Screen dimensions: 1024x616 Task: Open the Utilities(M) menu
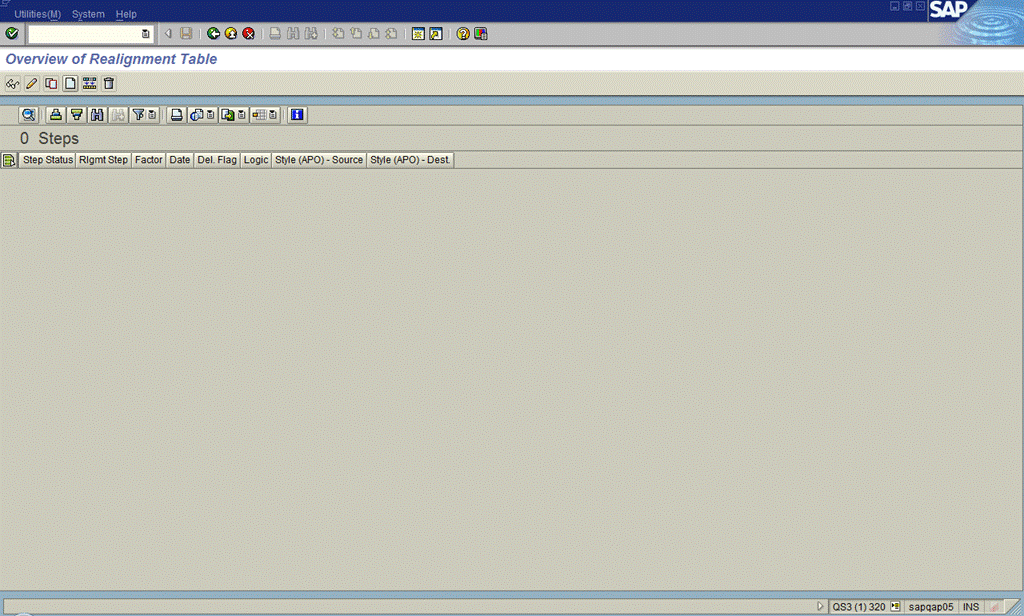click(37, 14)
